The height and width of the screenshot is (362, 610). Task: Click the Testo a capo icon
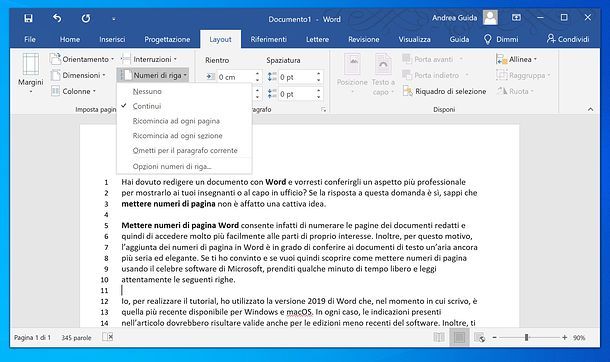pos(383,75)
